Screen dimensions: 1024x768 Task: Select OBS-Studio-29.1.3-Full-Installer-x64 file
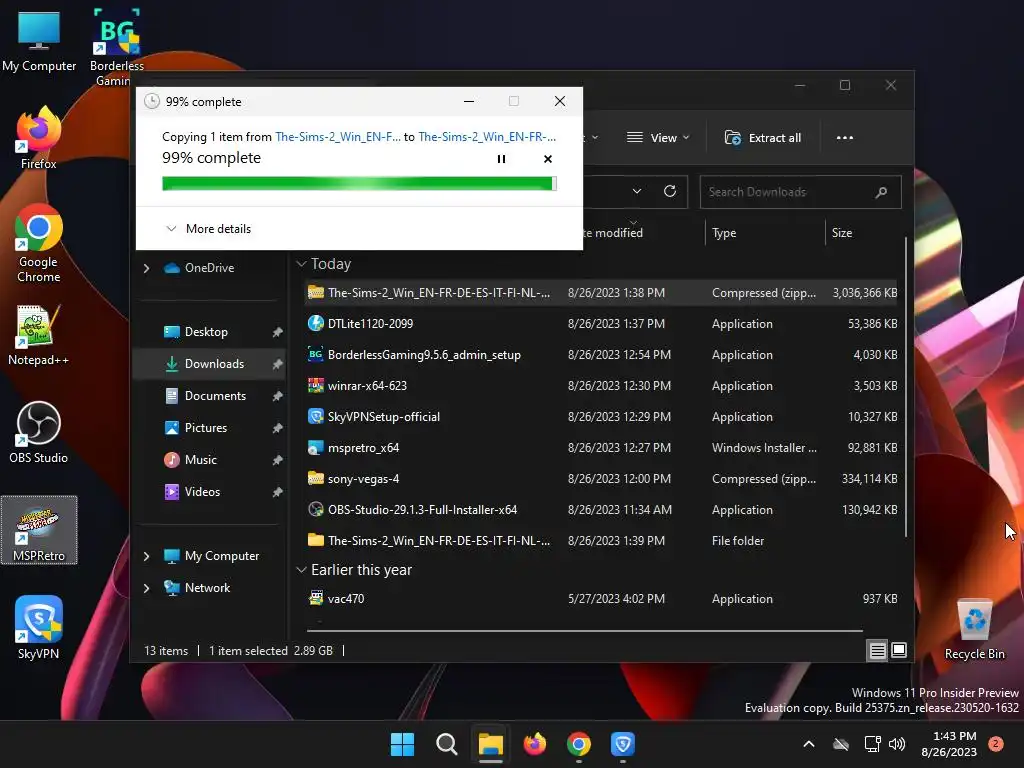point(602,509)
